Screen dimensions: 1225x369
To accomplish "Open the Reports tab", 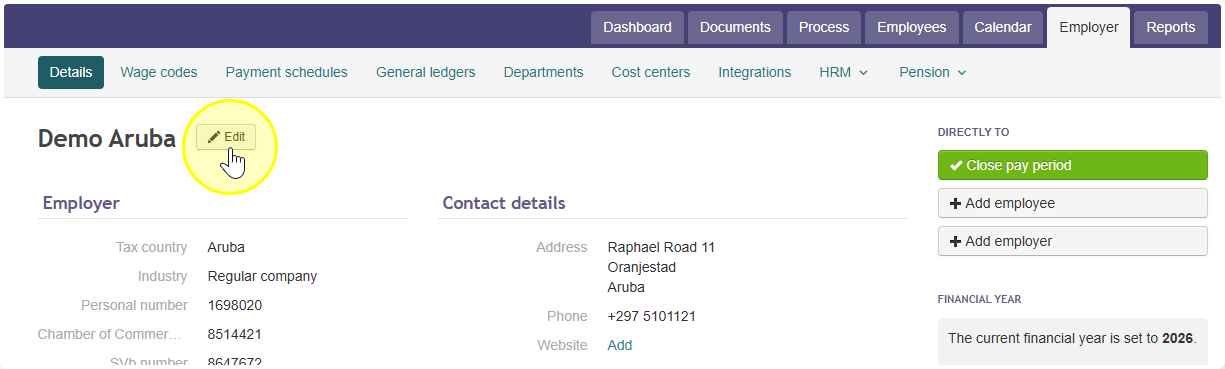I will click(x=1171, y=28).
